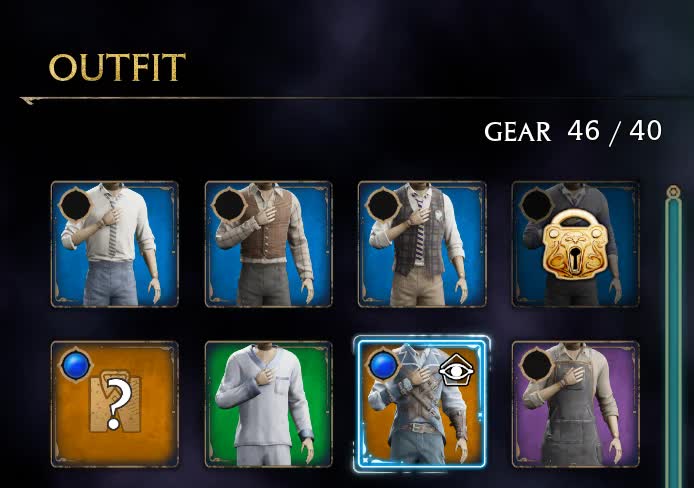
Task: Select the highlighted blue adventurer outfit
Action: coord(422,404)
